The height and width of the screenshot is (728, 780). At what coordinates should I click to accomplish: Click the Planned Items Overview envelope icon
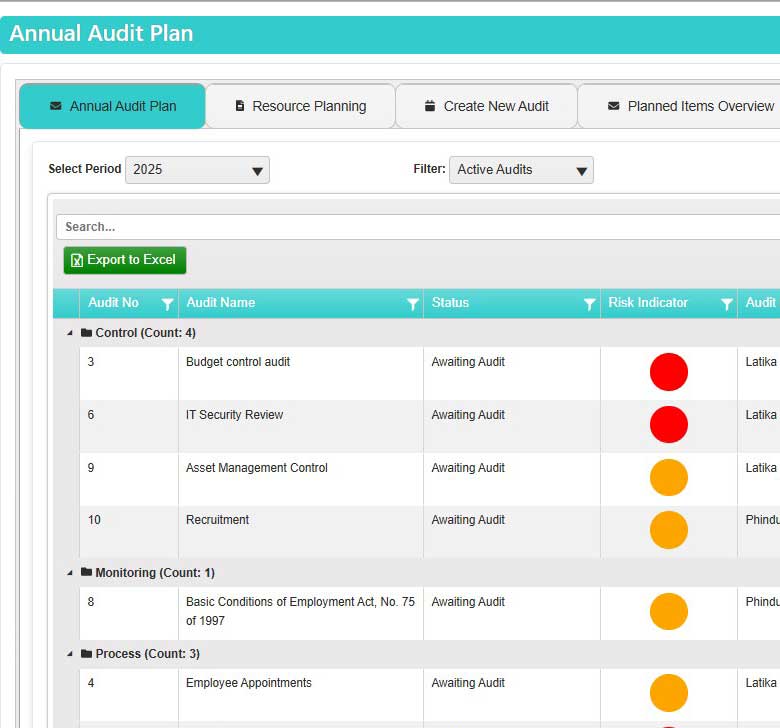coord(614,106)
